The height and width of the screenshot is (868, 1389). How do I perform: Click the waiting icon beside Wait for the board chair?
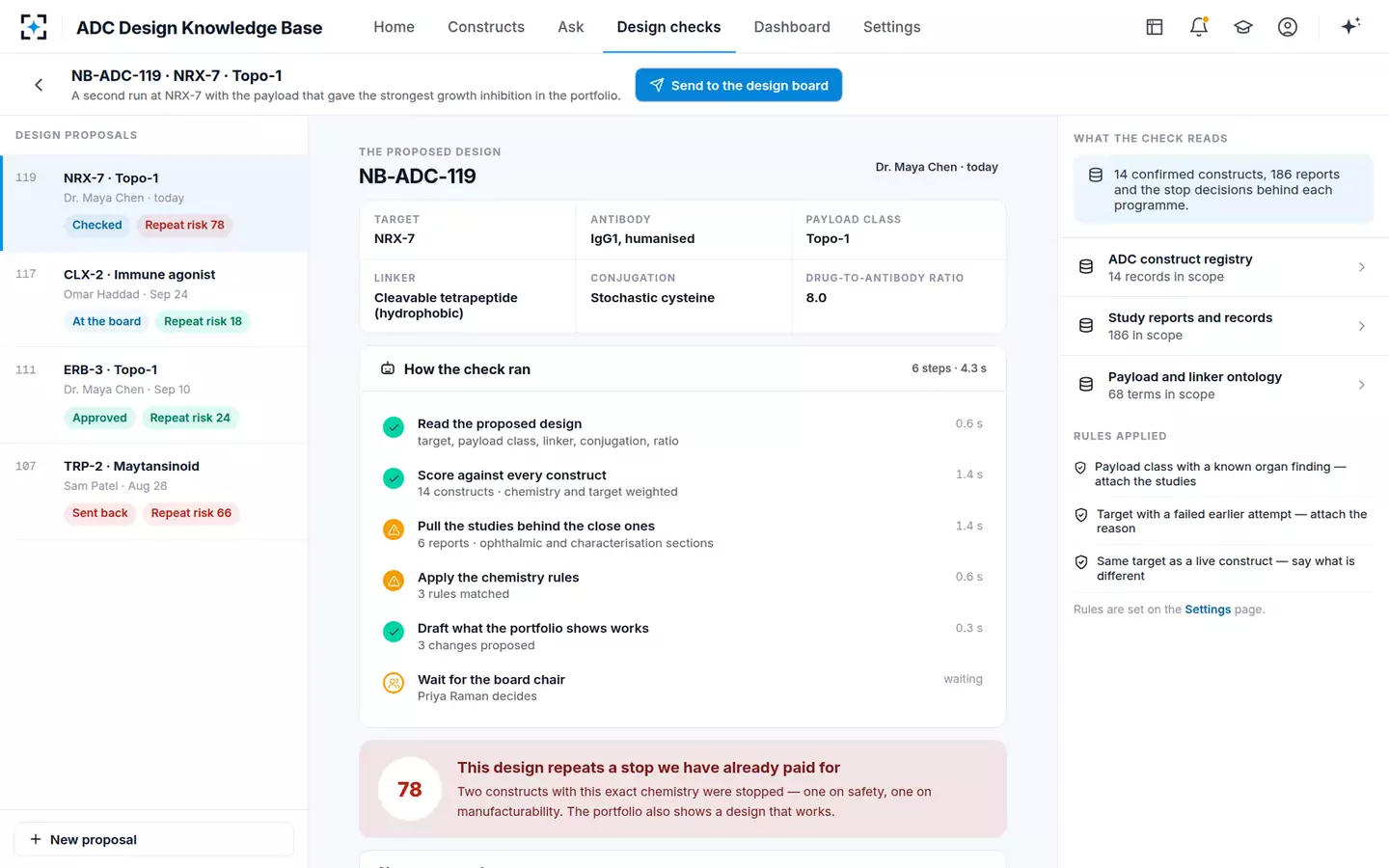(394, 683)
